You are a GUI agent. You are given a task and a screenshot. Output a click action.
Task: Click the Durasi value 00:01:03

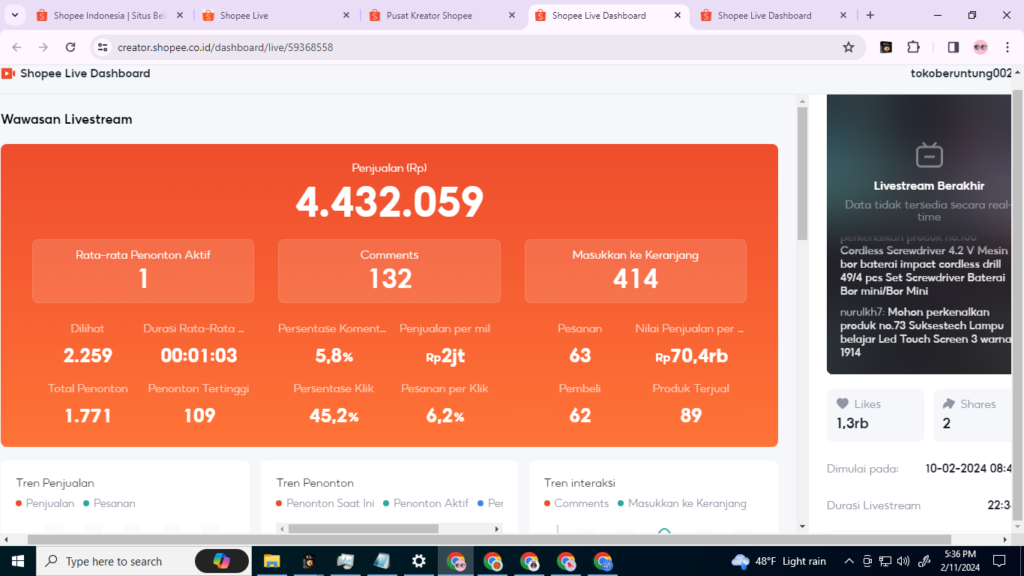(199, 355)
